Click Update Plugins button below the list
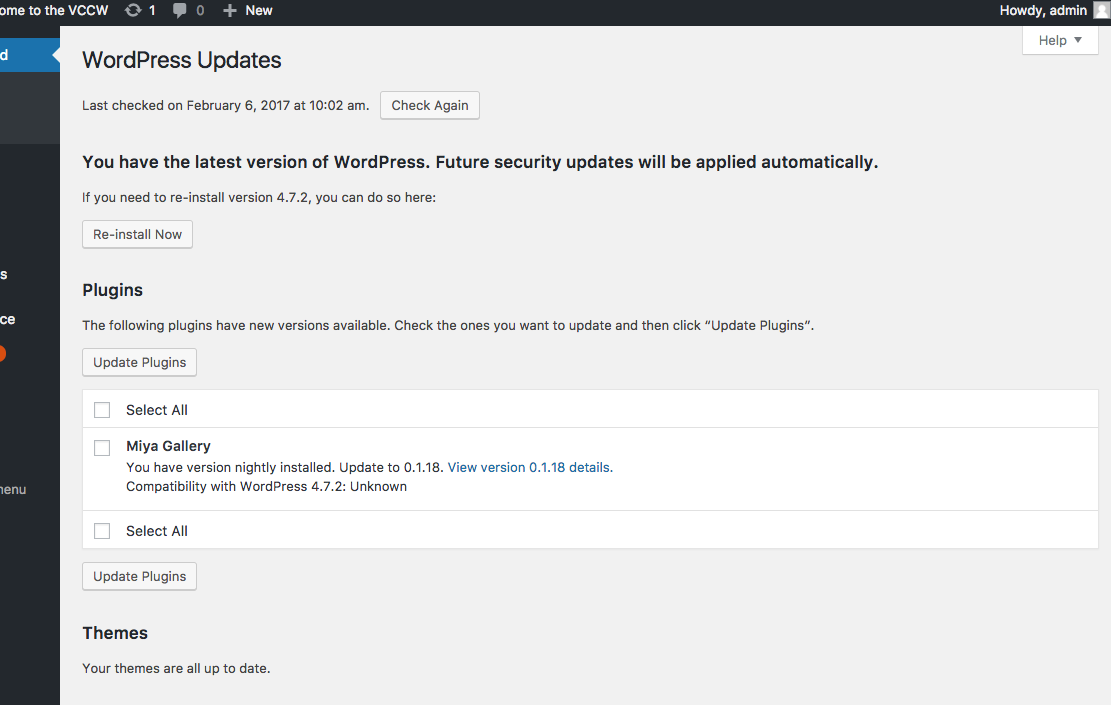Image resolution: width=1111 pixels, height=705 pixels. tap(140, 576)
